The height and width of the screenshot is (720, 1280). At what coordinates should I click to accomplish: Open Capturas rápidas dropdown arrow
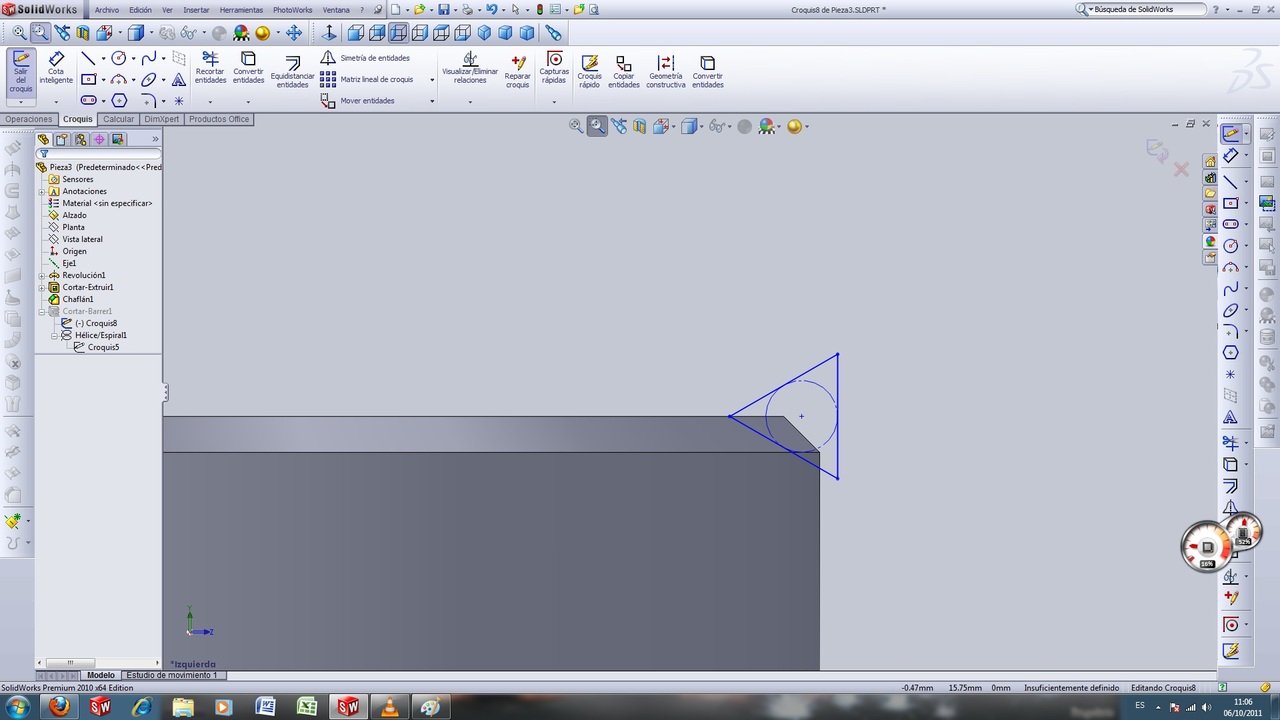[x=554, y=101]
